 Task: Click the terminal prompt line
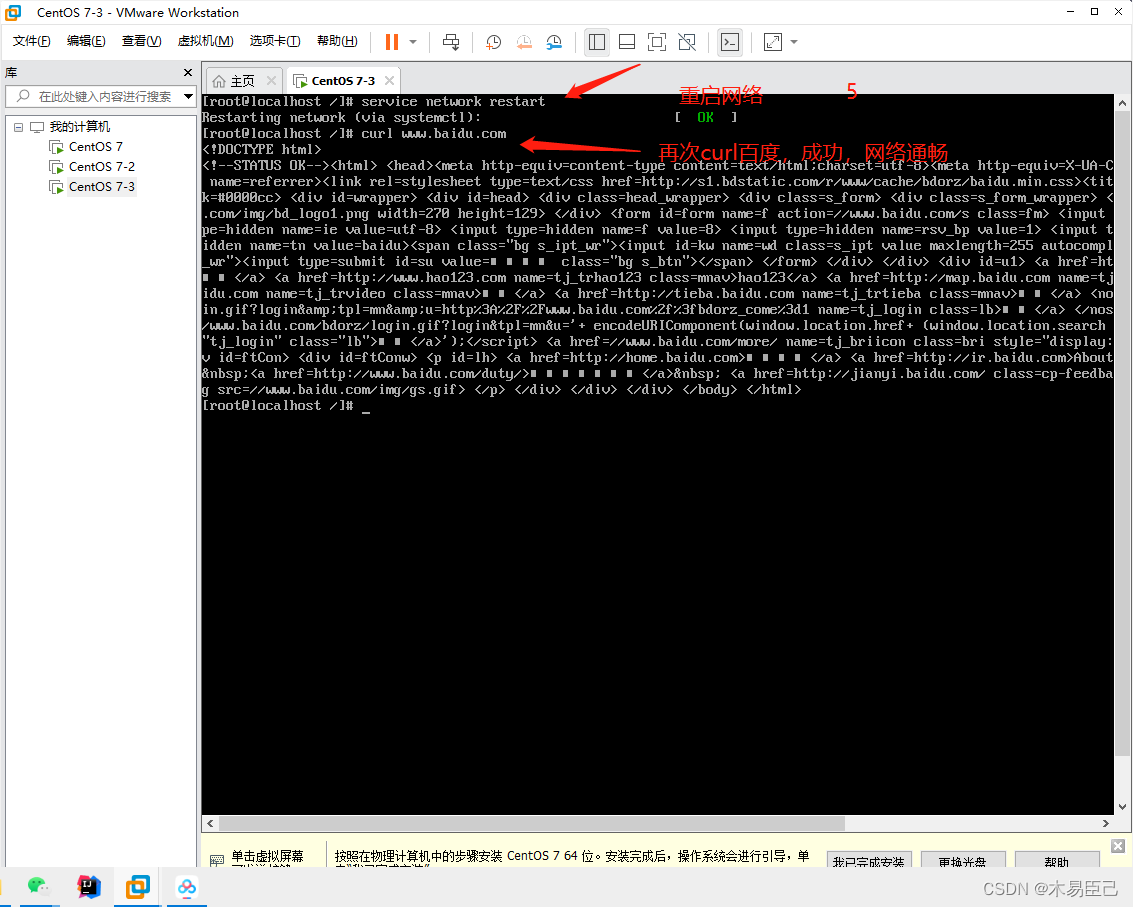pos(286,406)
